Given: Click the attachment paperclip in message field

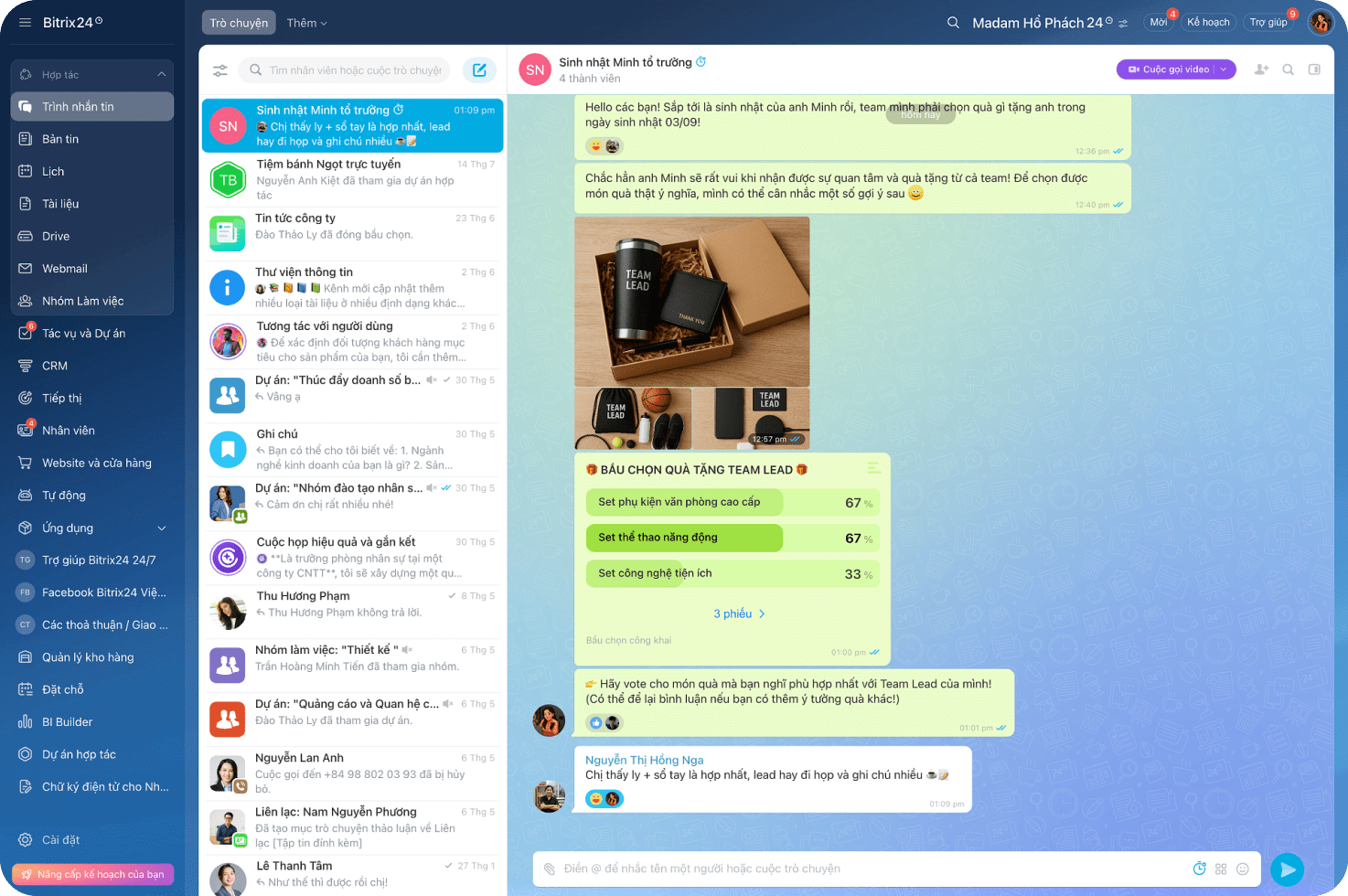Looking at the screenshot, I should [x=549, y=869].
